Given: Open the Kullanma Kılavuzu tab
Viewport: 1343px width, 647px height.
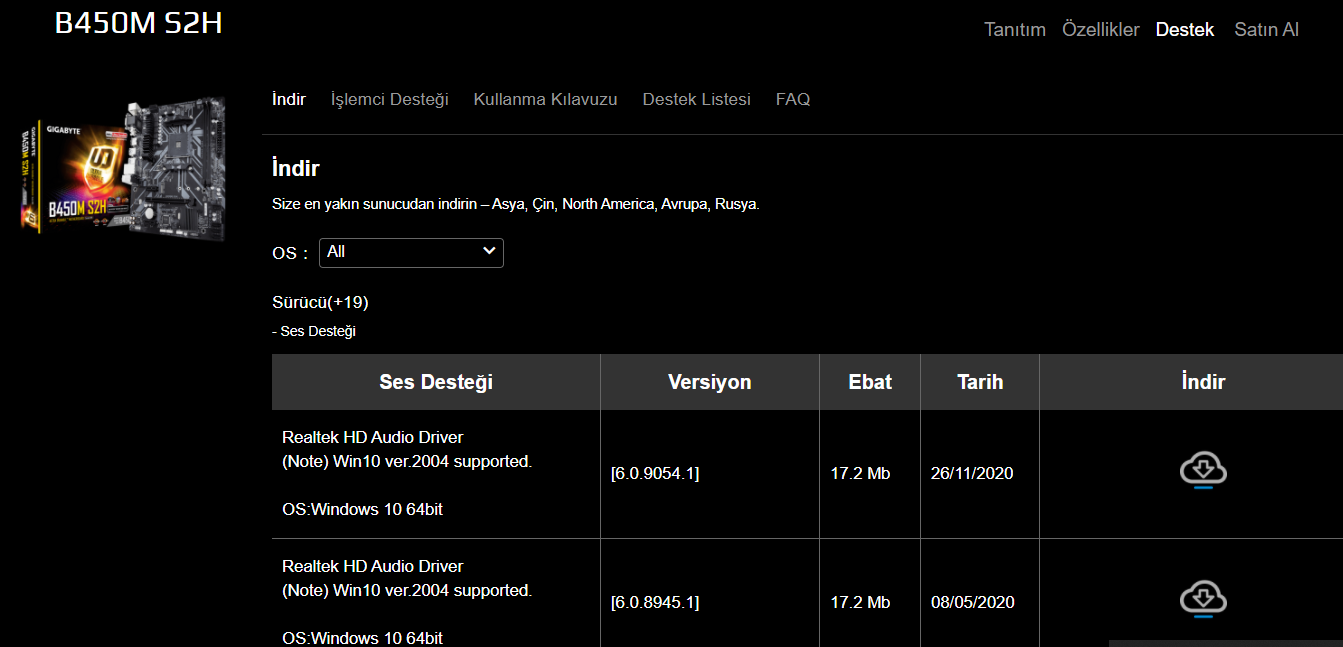Looking at the screenshot, I should click(x=545, y=99).
